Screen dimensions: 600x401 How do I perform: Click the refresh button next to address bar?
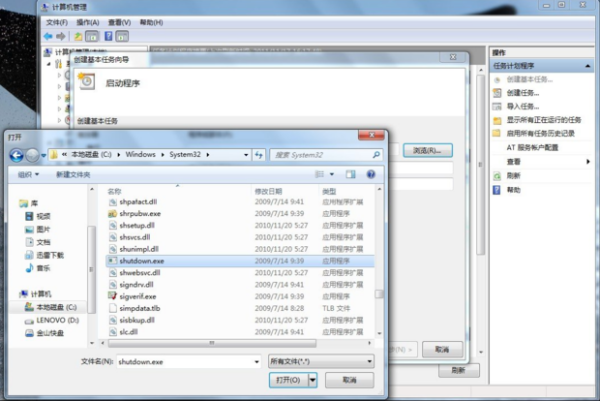click(259, 155)
